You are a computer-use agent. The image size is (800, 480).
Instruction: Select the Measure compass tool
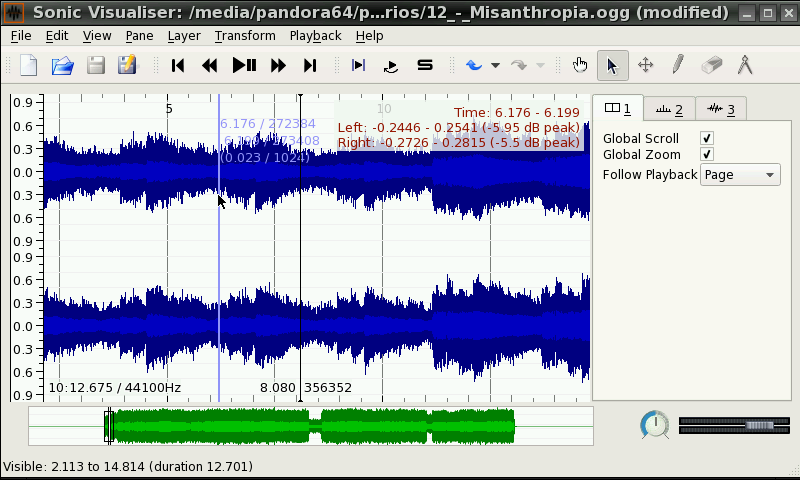[x=744, y=66]
